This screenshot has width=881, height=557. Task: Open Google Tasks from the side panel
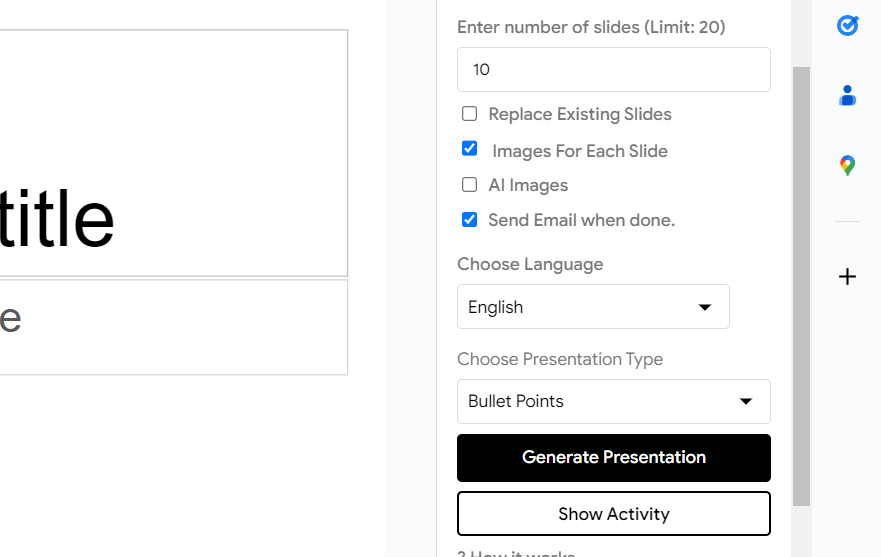(x=847, y=25)
